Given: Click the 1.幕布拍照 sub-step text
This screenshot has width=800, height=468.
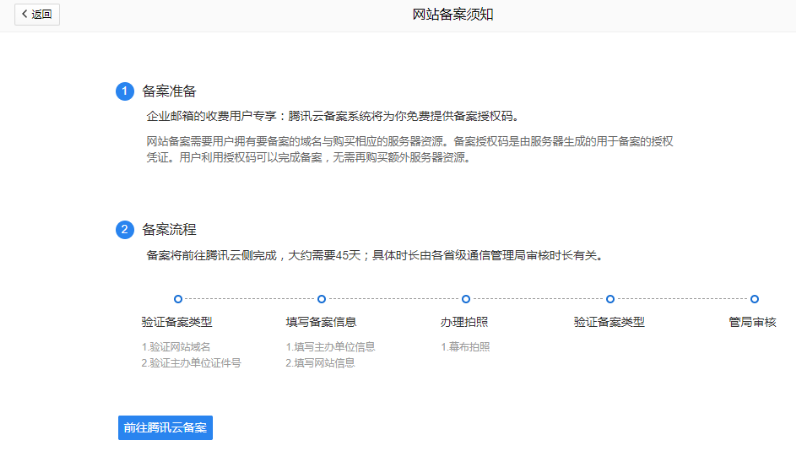Looking at the screenshot, I should (x=465, y=346).
